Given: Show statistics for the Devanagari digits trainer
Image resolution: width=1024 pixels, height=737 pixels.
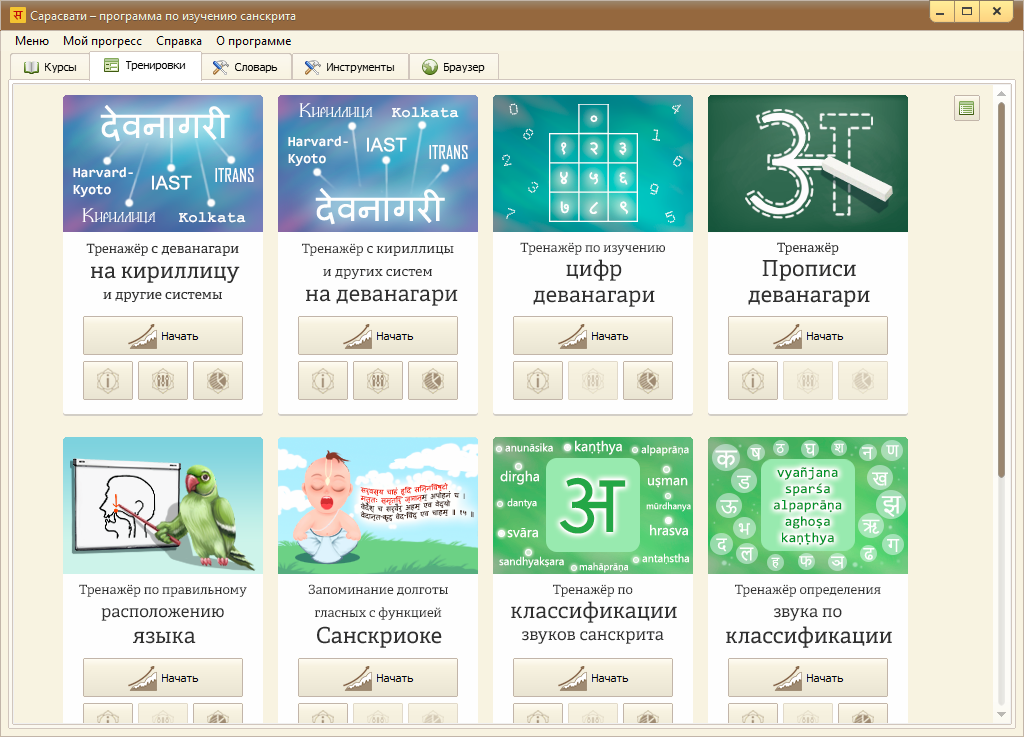Looking at the screenshot, I should coord(648,381).
